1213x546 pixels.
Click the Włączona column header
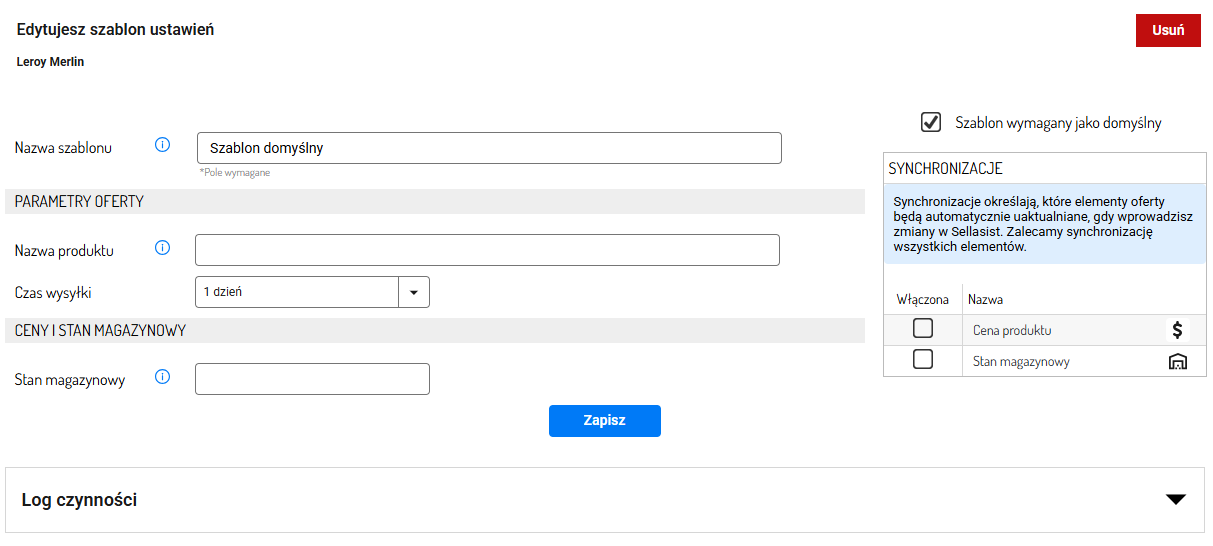point(923,299)
